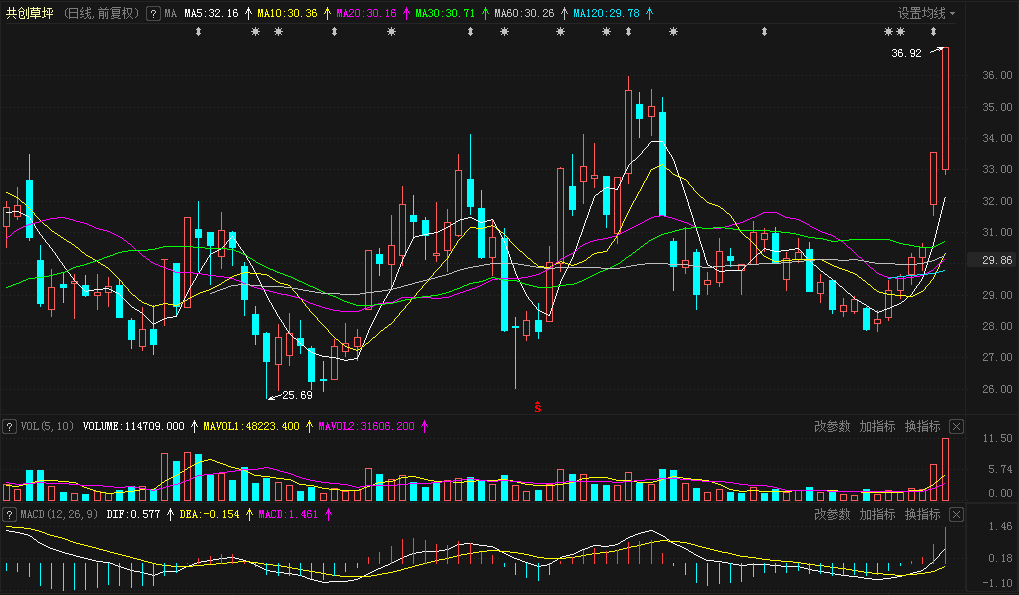Open the MA indicator help question-mark icon
The height and width of the screenshot is (595, 1019).
click(x=153, y=14)
